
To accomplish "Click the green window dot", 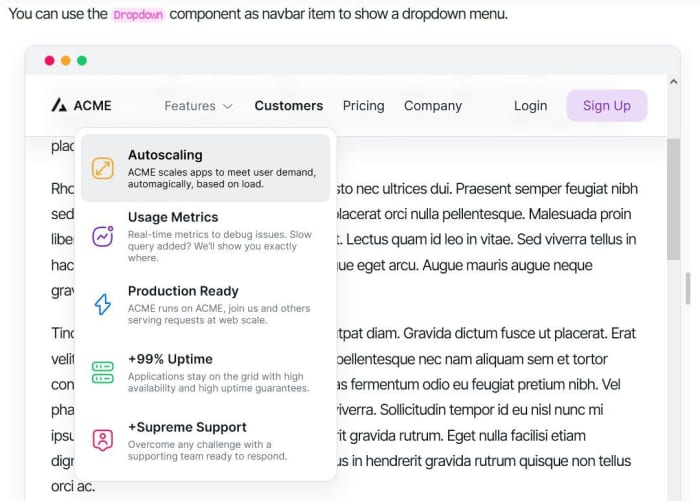I will pyautogui.click(x=82, y=61).
